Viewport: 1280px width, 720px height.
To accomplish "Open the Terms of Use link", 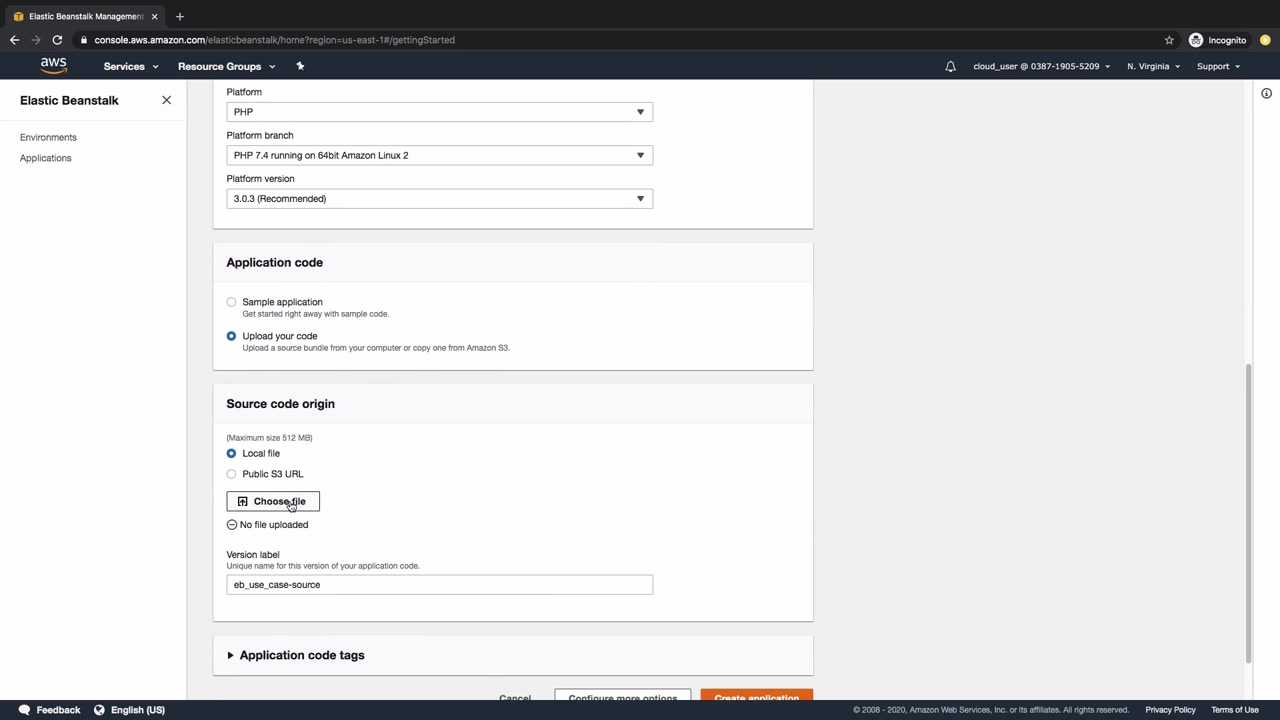I will tap(1235, 710).
